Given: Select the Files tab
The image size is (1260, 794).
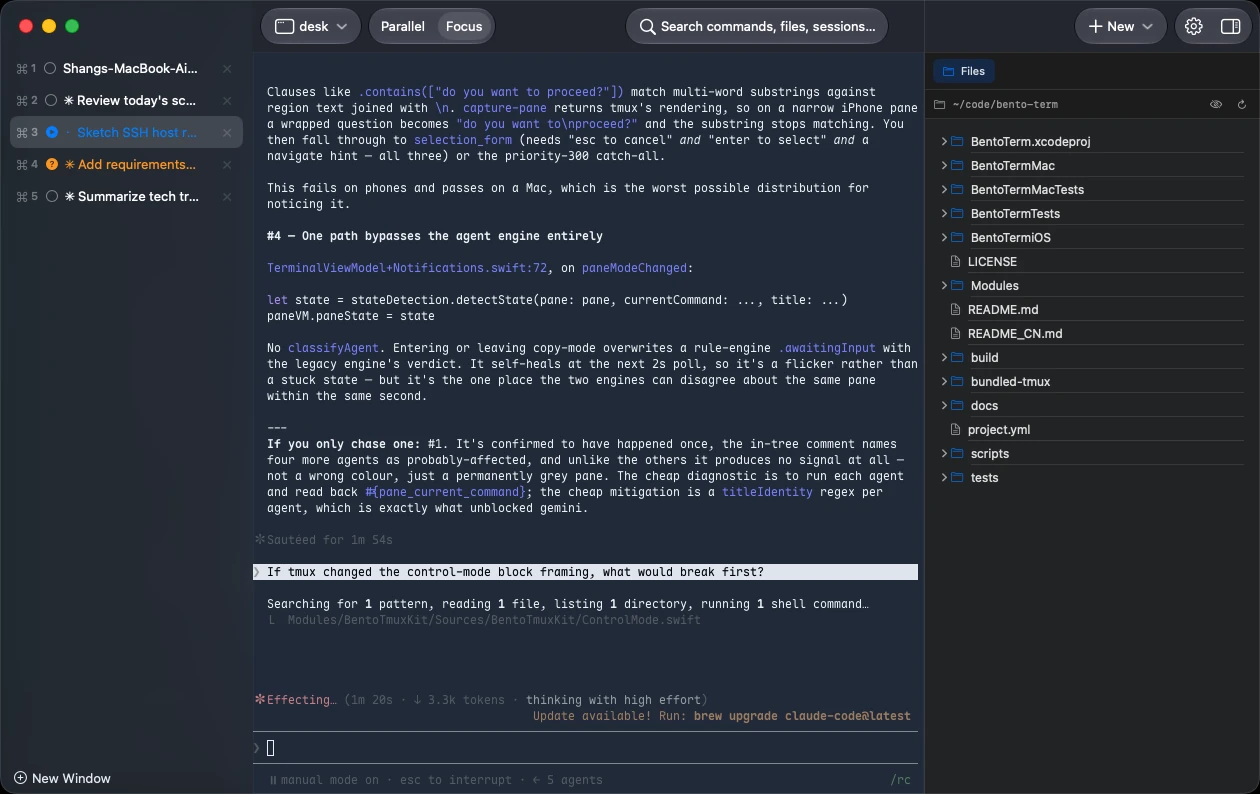Looking at the screenshot, I should click(x=964, y=71).
